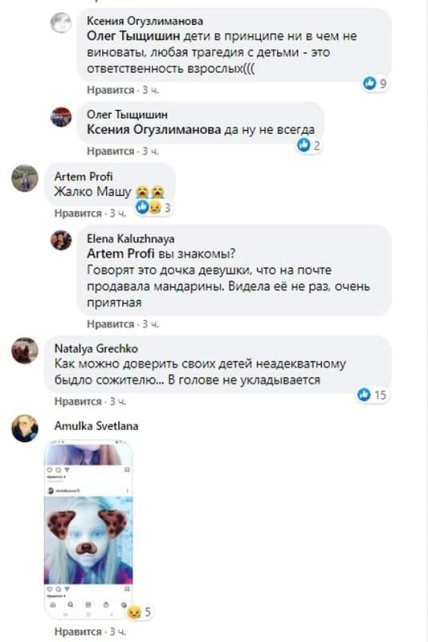This screenshot has width=428, height=642.
Task: Open Amulka Svetlana's profile picture
Action: tap(25, 428)
